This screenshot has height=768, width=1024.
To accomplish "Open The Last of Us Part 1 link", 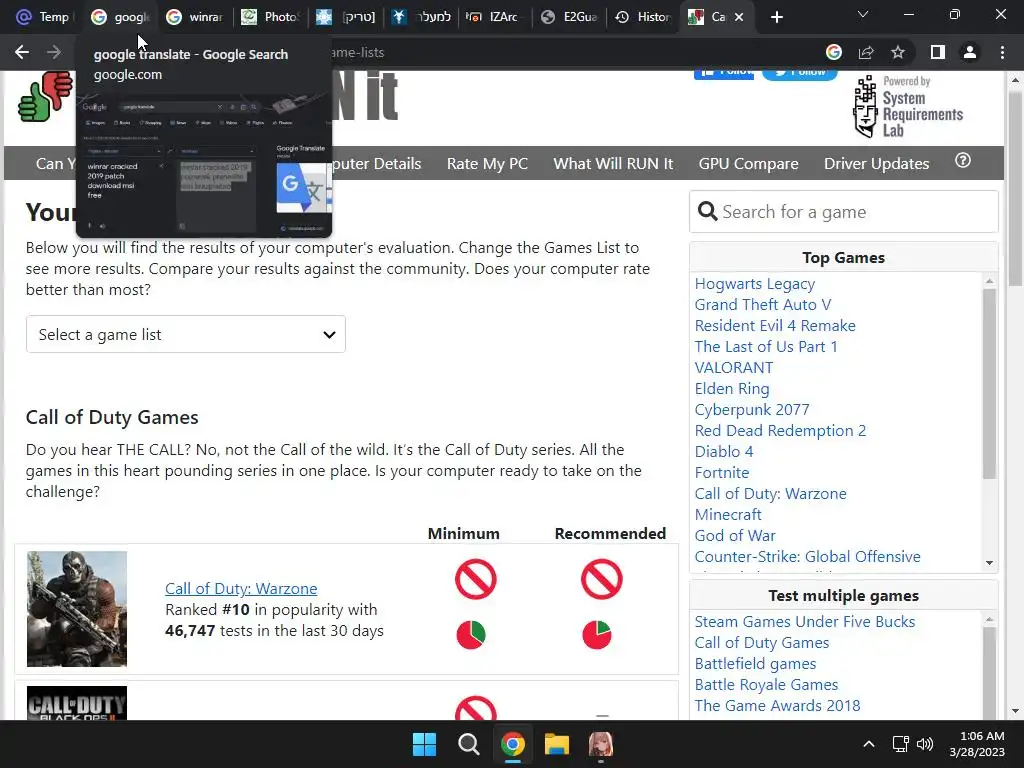I will coord(765,347).
